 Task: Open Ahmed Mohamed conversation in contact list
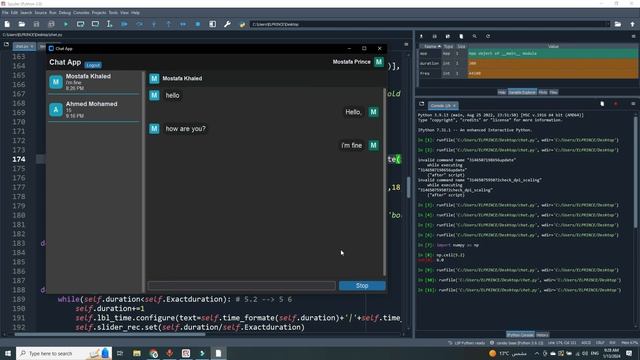point(94,110)
